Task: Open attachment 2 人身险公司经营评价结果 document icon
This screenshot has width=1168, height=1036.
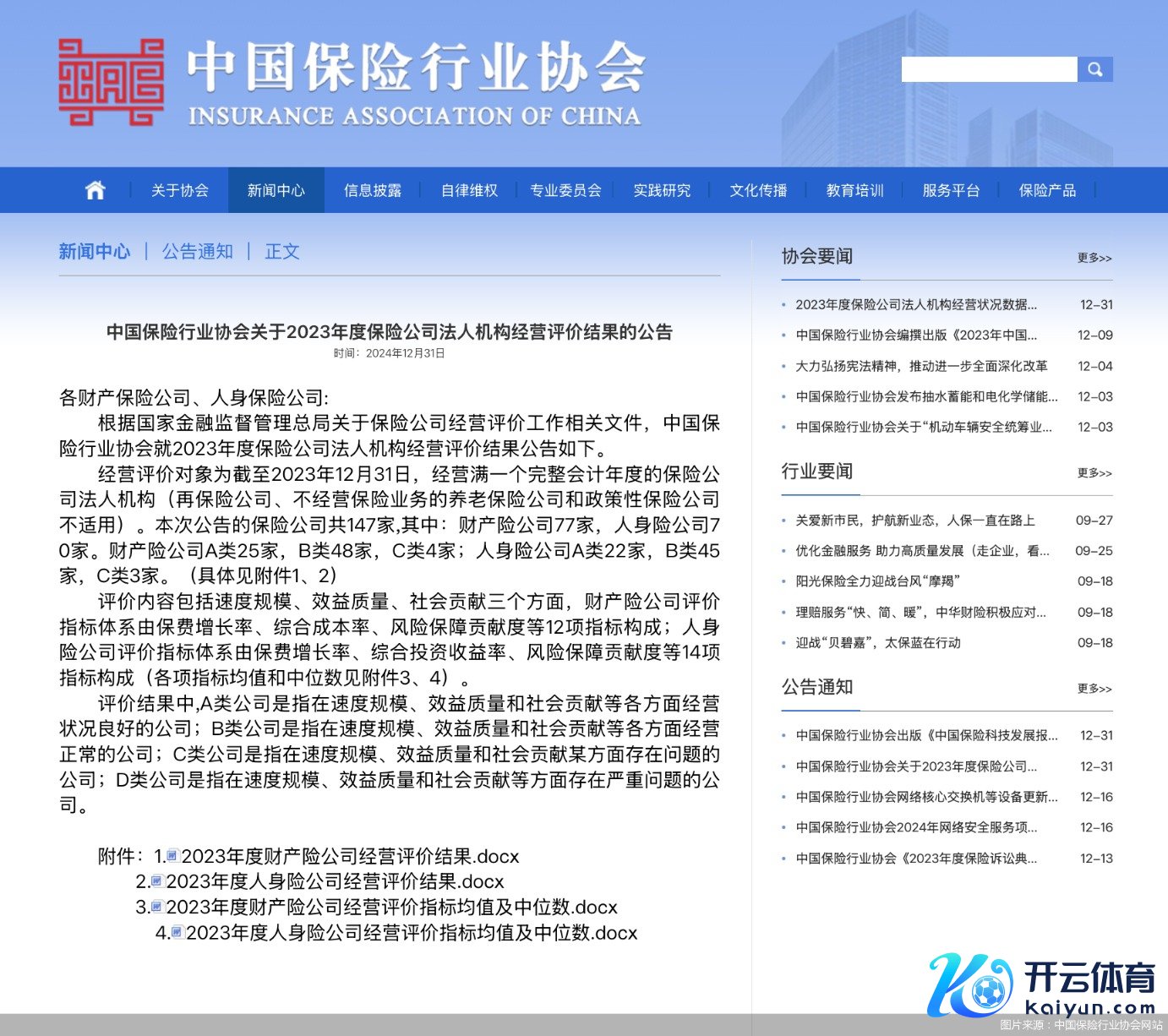Action: pyautogui.click(x=156, y=881)
